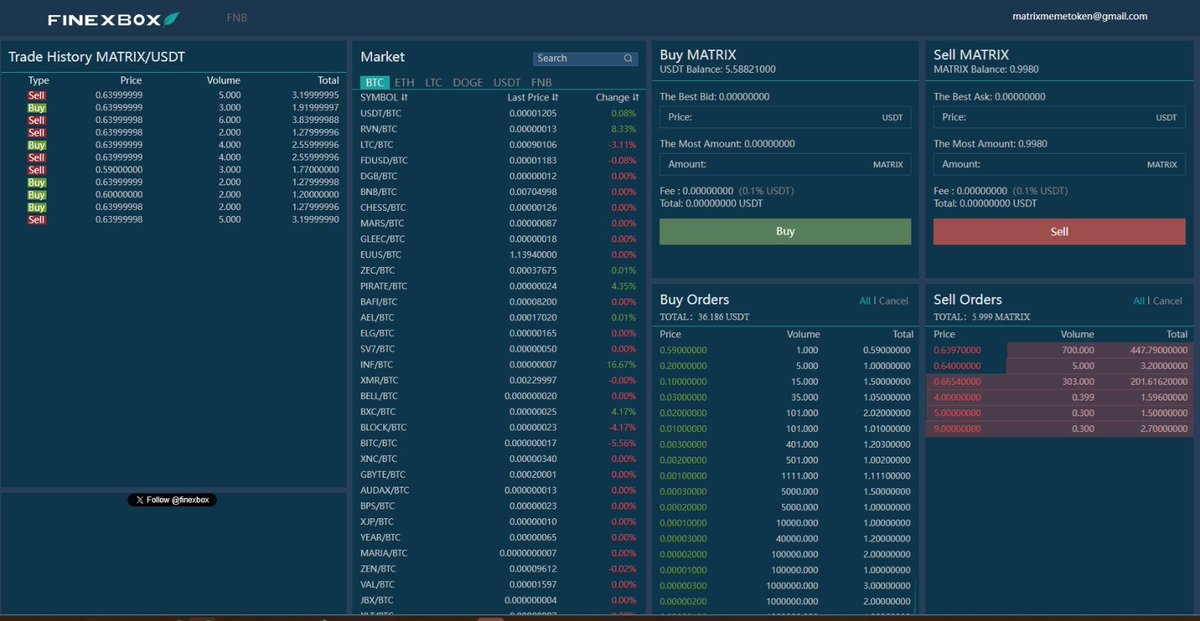
Task: Click Cancel link in Buy Orders panel
Action: pyautogui.click(x=895, y=300)
